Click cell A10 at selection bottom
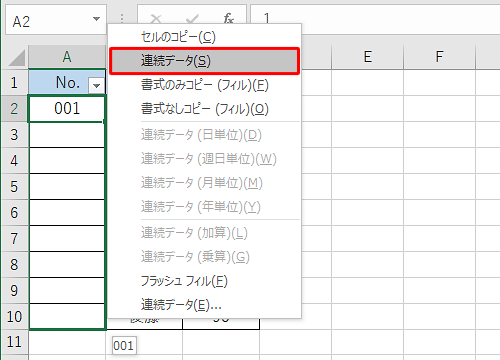Image resolution: width=500 pixels, height=360 pixels. coord(67,317)
